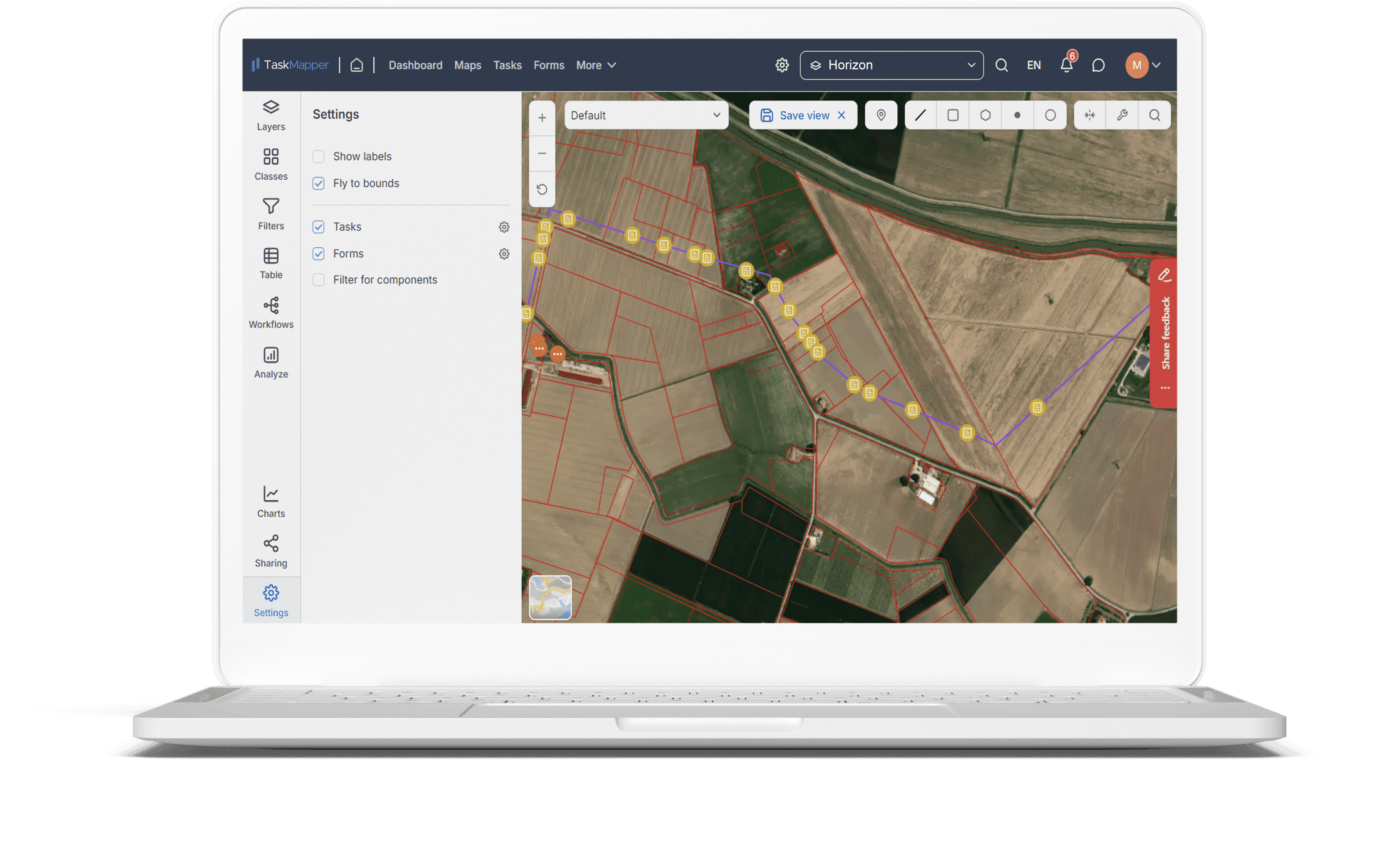Click the map search magnifier icon
Screen dimensions: 1400x853
point(1155,115)
